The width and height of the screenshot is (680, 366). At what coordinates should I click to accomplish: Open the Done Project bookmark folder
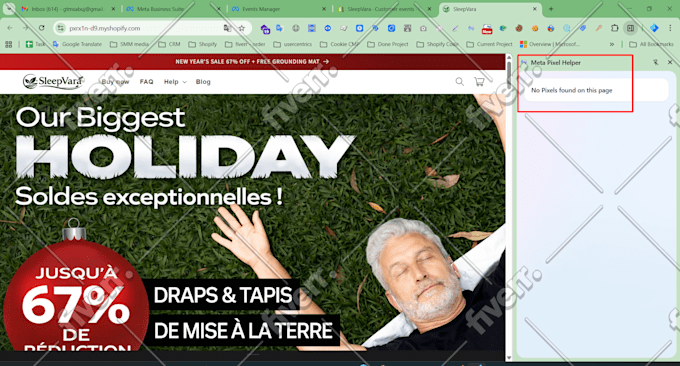pos(388,44)
